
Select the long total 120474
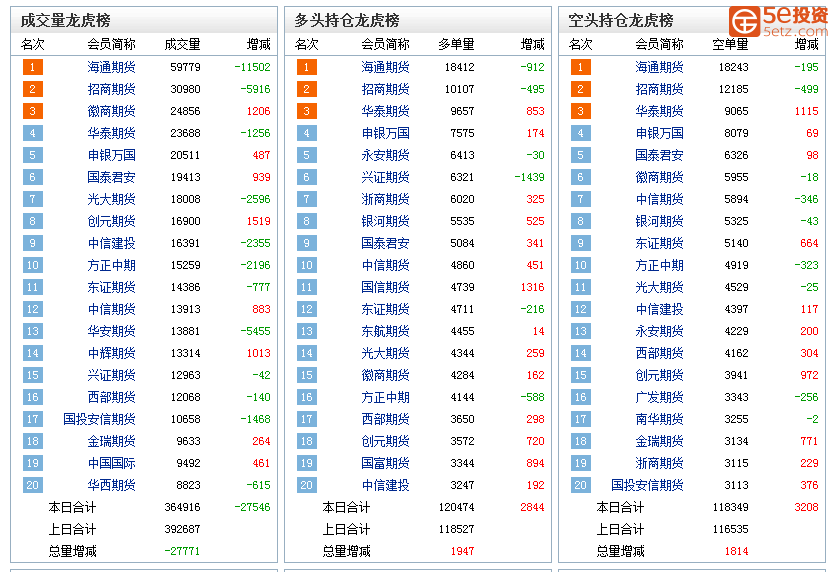[x=456, y=507]
